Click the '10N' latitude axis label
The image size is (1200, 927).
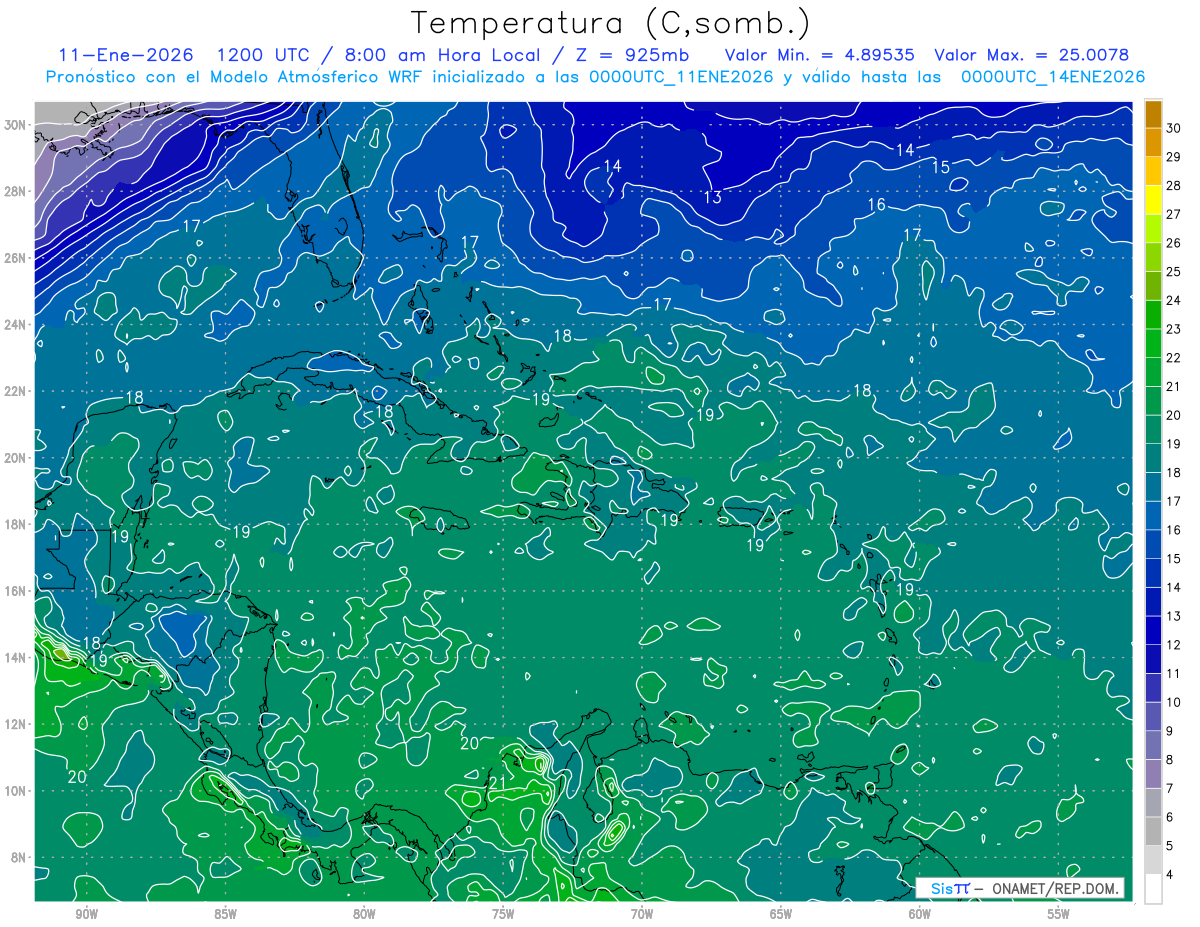tap(16, 791)
